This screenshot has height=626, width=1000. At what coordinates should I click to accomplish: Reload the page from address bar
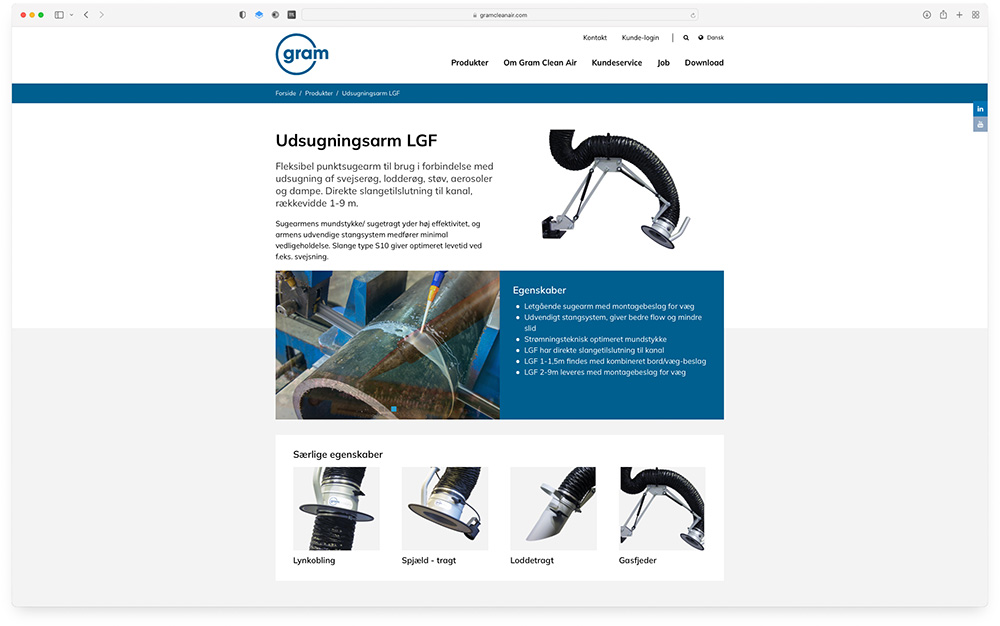(x=693, y=15)
